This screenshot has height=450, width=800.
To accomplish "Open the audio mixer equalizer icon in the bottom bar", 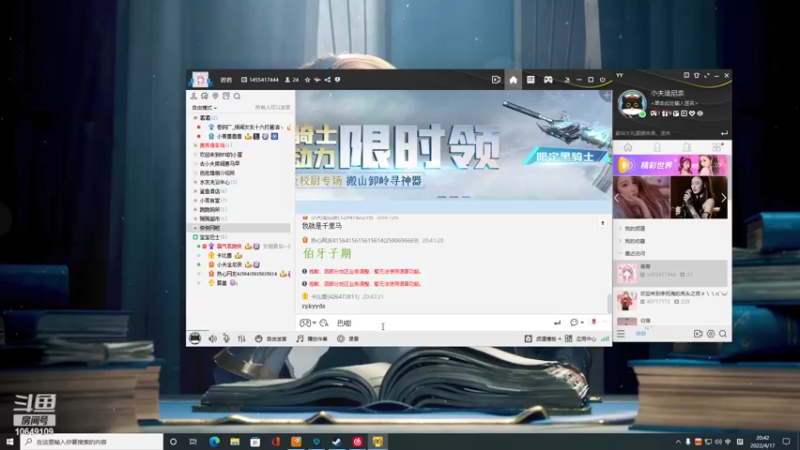I will click(x=241, y=339).
